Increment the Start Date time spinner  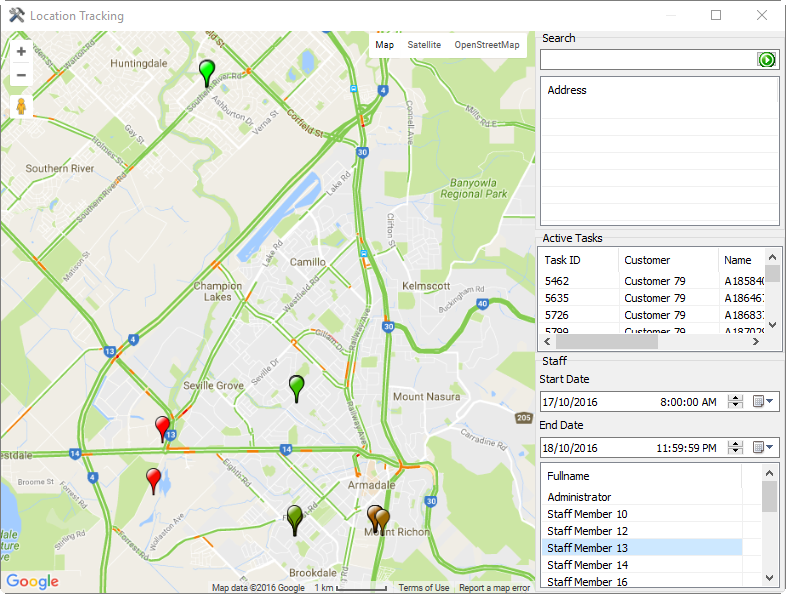pos(736,398)
